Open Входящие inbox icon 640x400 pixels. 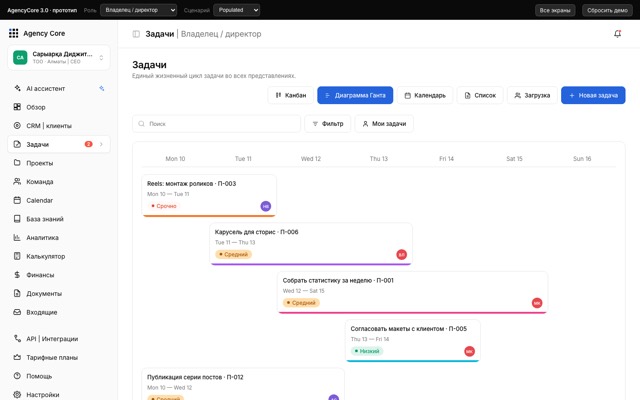tap(17, 312)
